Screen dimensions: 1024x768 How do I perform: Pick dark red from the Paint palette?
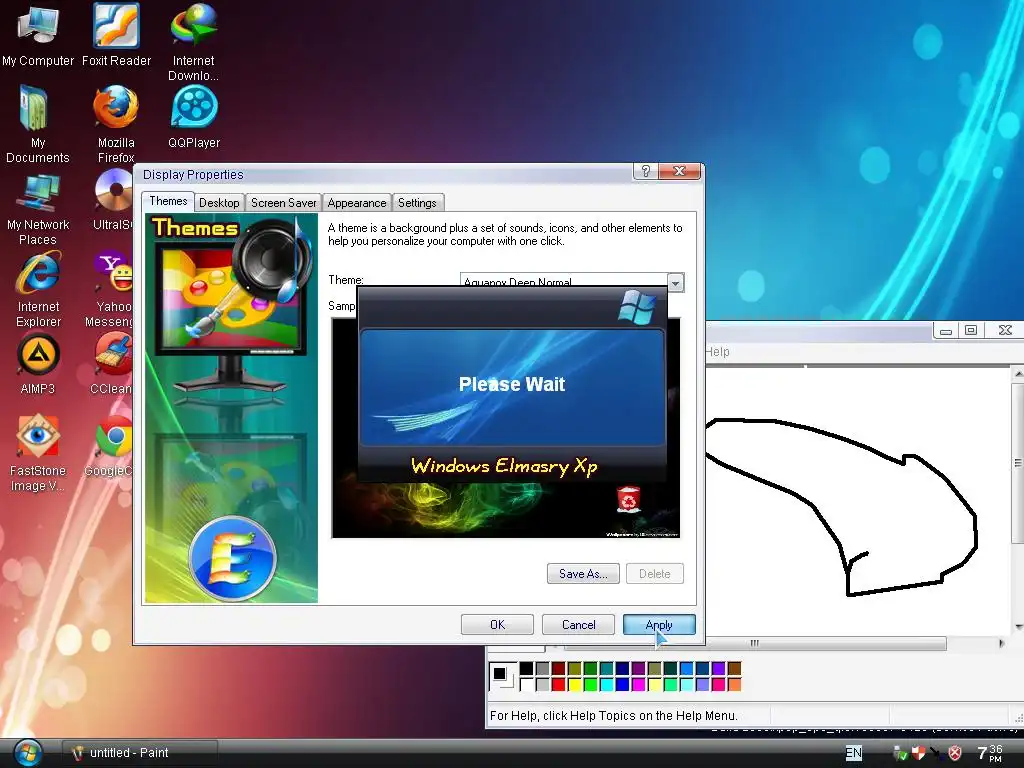[x=558, y=669]
